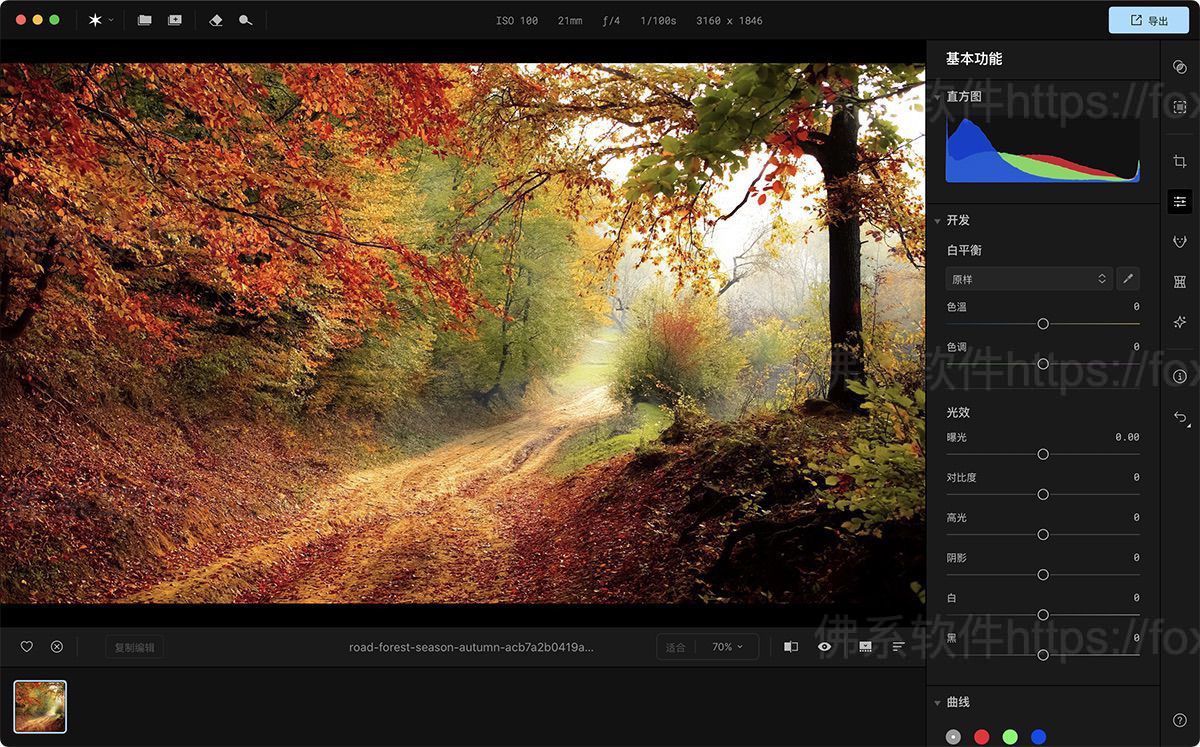This screenshot has width=1200, height=747.
Task: Collapse the 开发 section
Action: point(938,221)
